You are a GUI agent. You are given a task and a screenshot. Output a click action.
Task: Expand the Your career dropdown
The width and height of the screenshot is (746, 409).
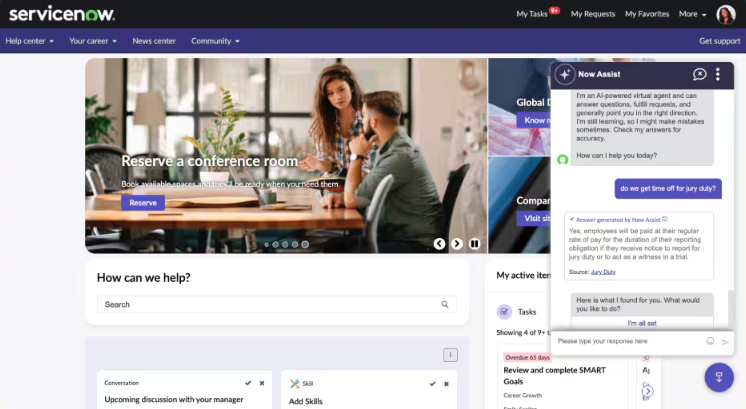pyautogui.click(x=93, y=41)
